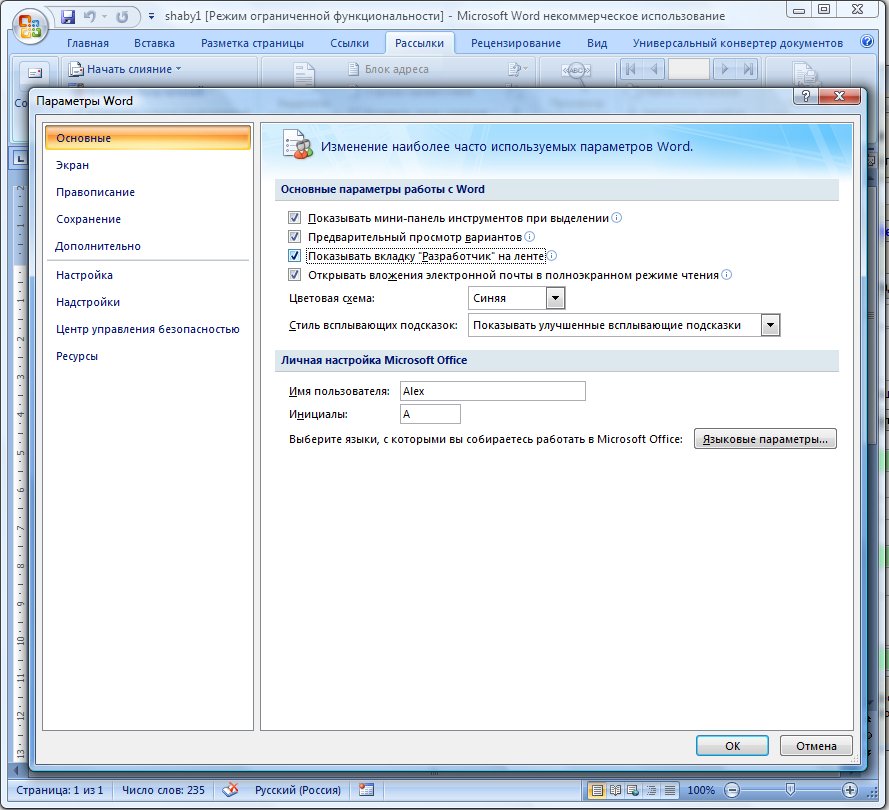
Task: Open the Rules dropdown icon in ribbon
Action: point(517,69)
